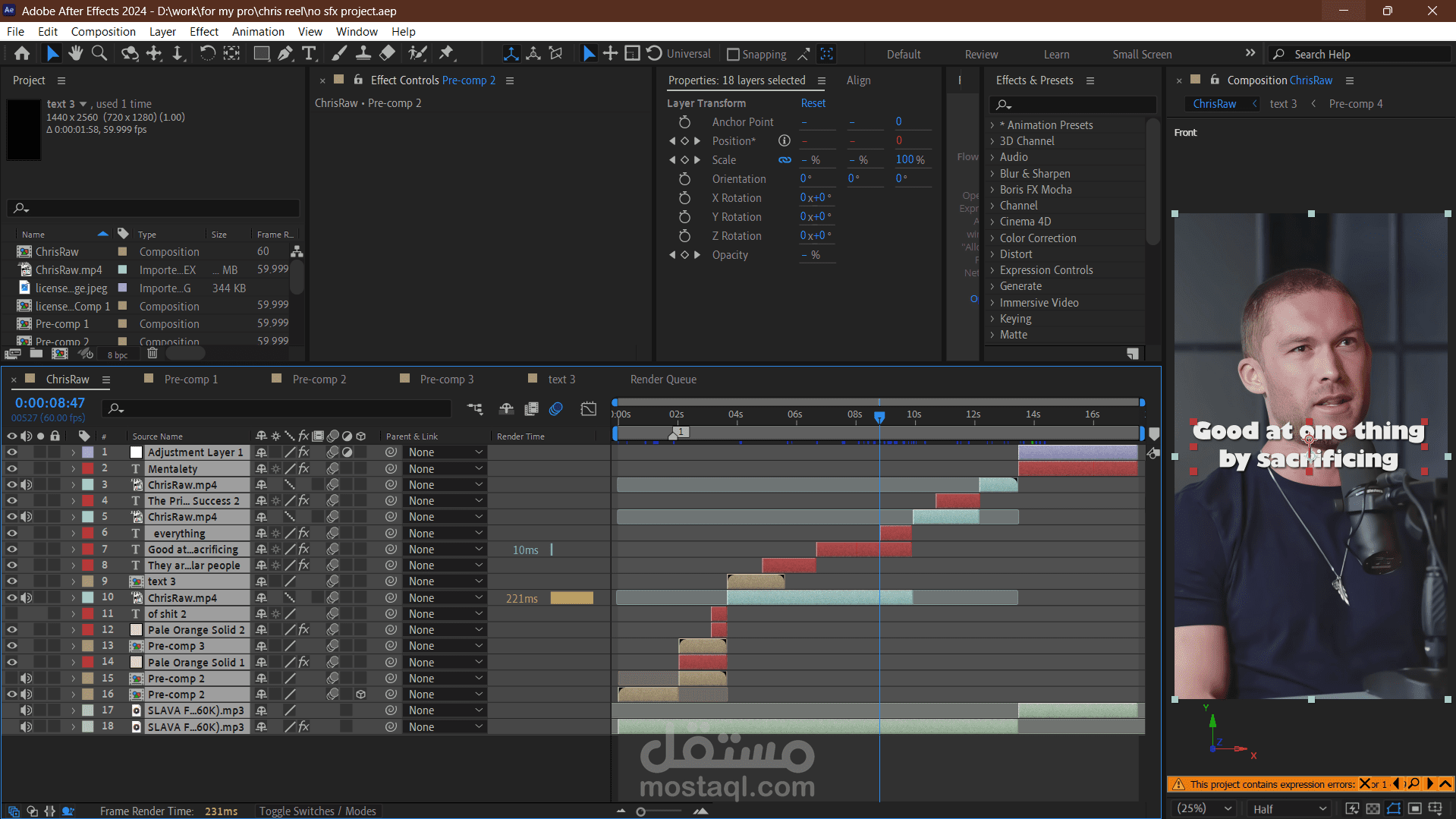Select the Puppet Pin tool
The height and width of the screenshot is (819, 1456).
447,54
